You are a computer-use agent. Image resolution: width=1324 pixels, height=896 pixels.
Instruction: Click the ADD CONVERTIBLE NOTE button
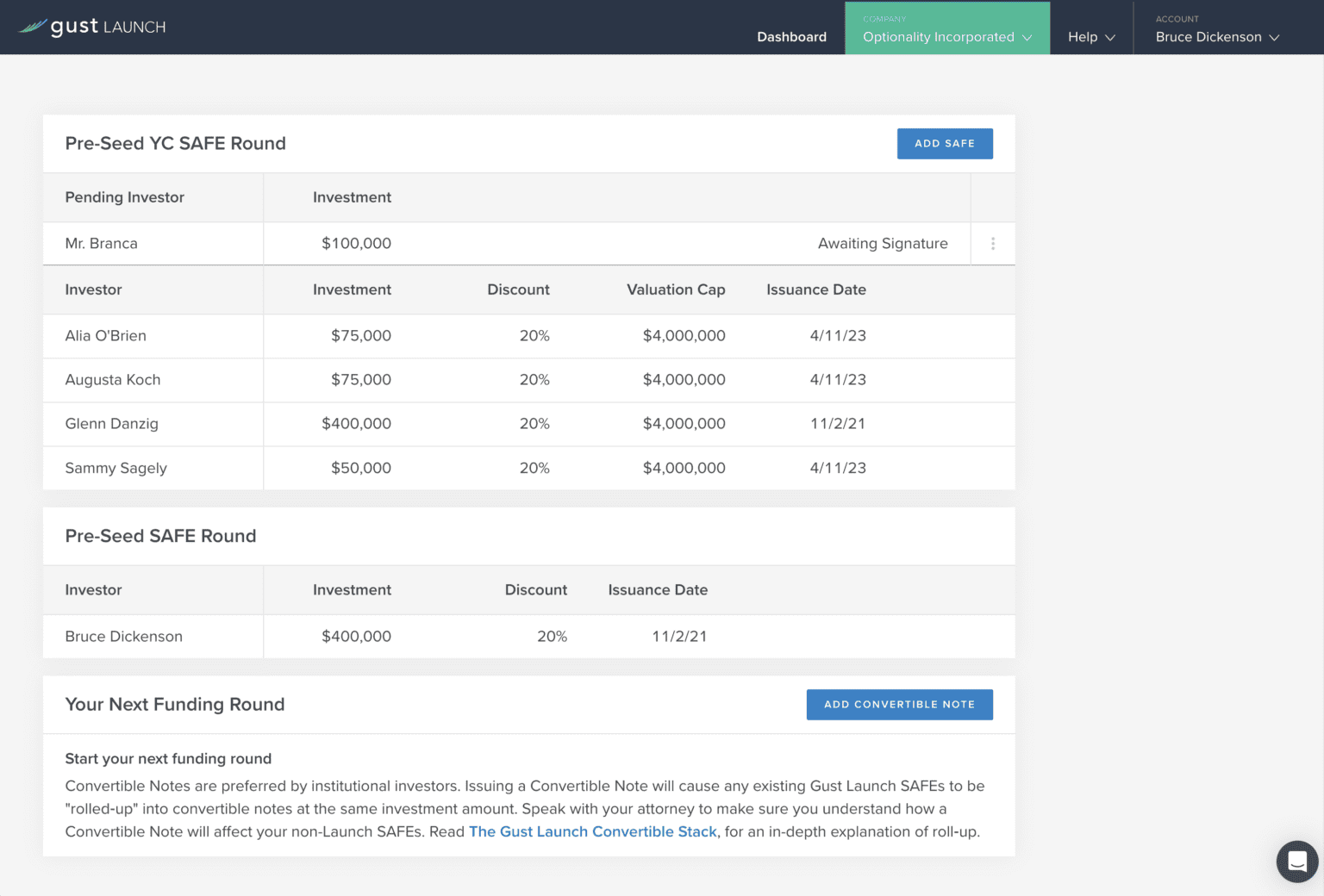899,704
